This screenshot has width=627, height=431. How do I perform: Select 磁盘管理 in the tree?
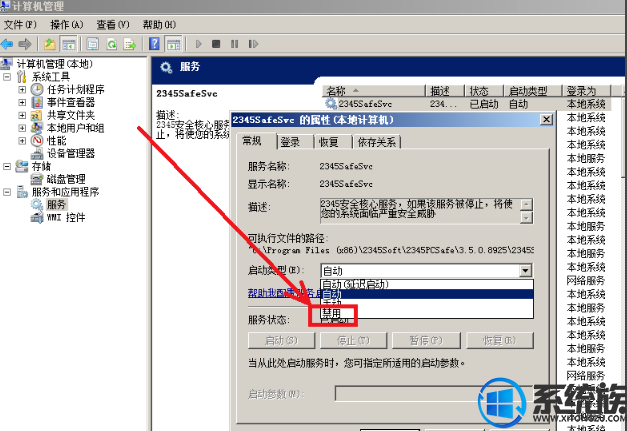[x=66, y=179]
